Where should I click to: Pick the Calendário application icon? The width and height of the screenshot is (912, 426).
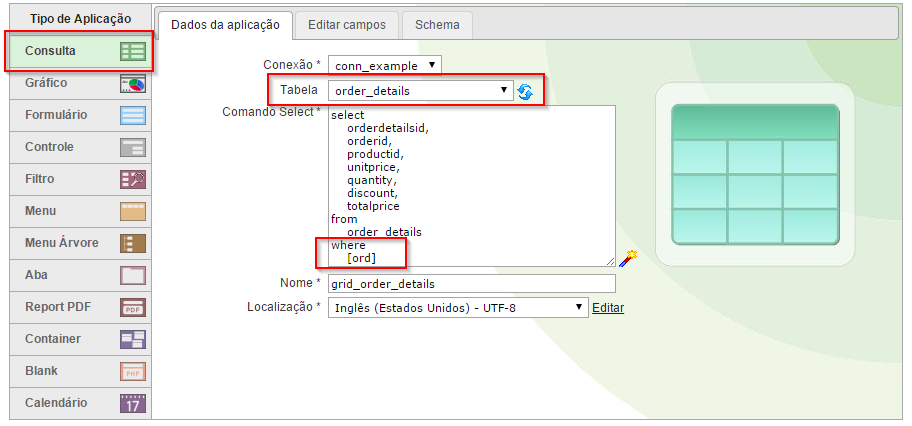point(133,403)
